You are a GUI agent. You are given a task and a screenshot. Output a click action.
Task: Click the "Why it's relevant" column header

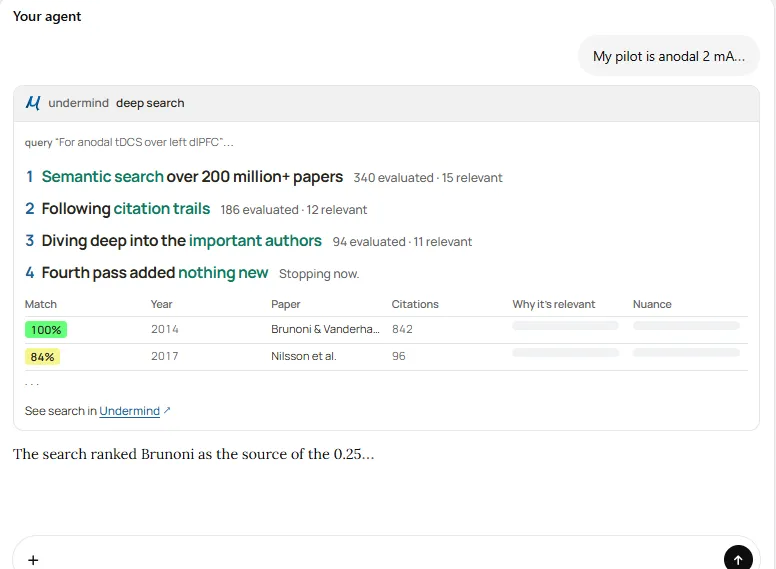553,304
